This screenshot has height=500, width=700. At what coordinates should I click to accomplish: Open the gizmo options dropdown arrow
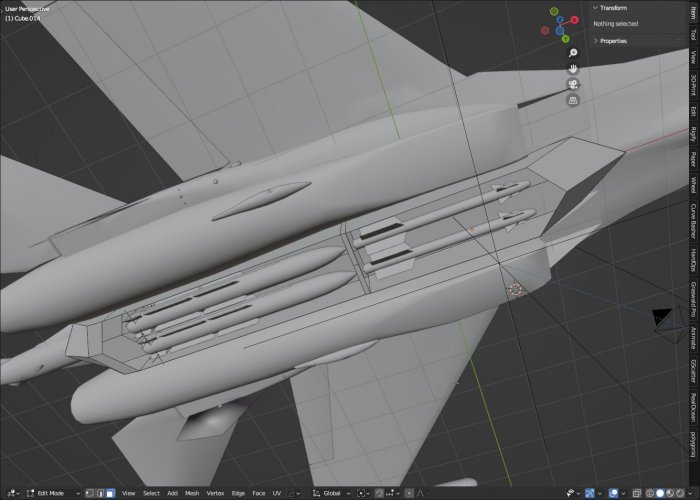coord(600,493)
